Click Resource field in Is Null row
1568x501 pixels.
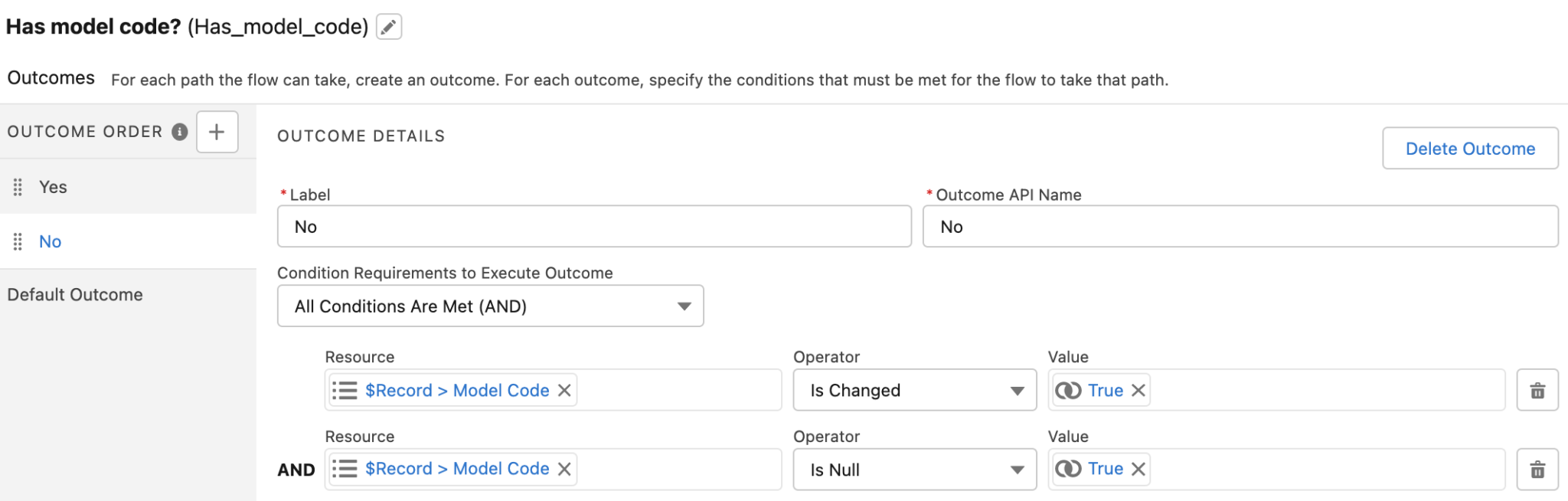point(553,470)
